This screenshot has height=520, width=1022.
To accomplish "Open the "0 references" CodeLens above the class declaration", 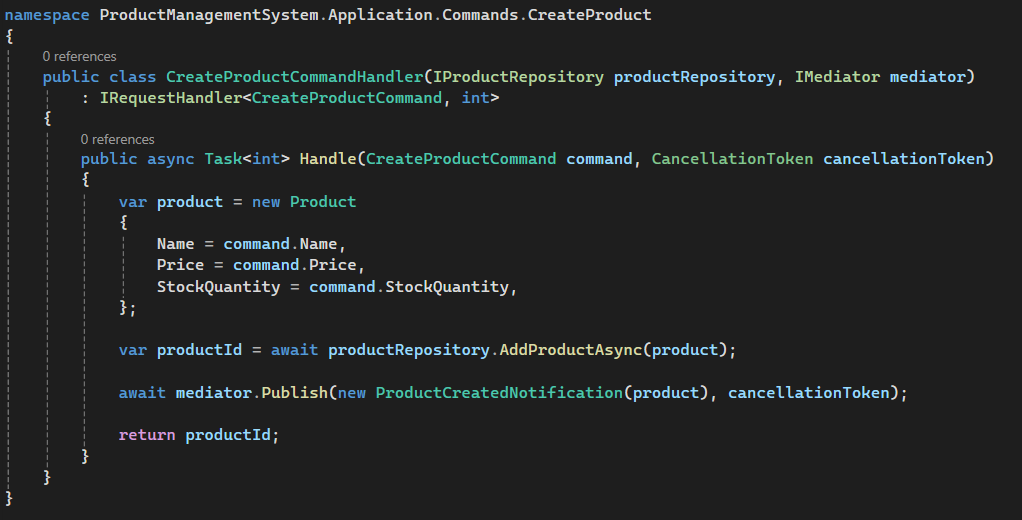I will click(x=79, y=56).
